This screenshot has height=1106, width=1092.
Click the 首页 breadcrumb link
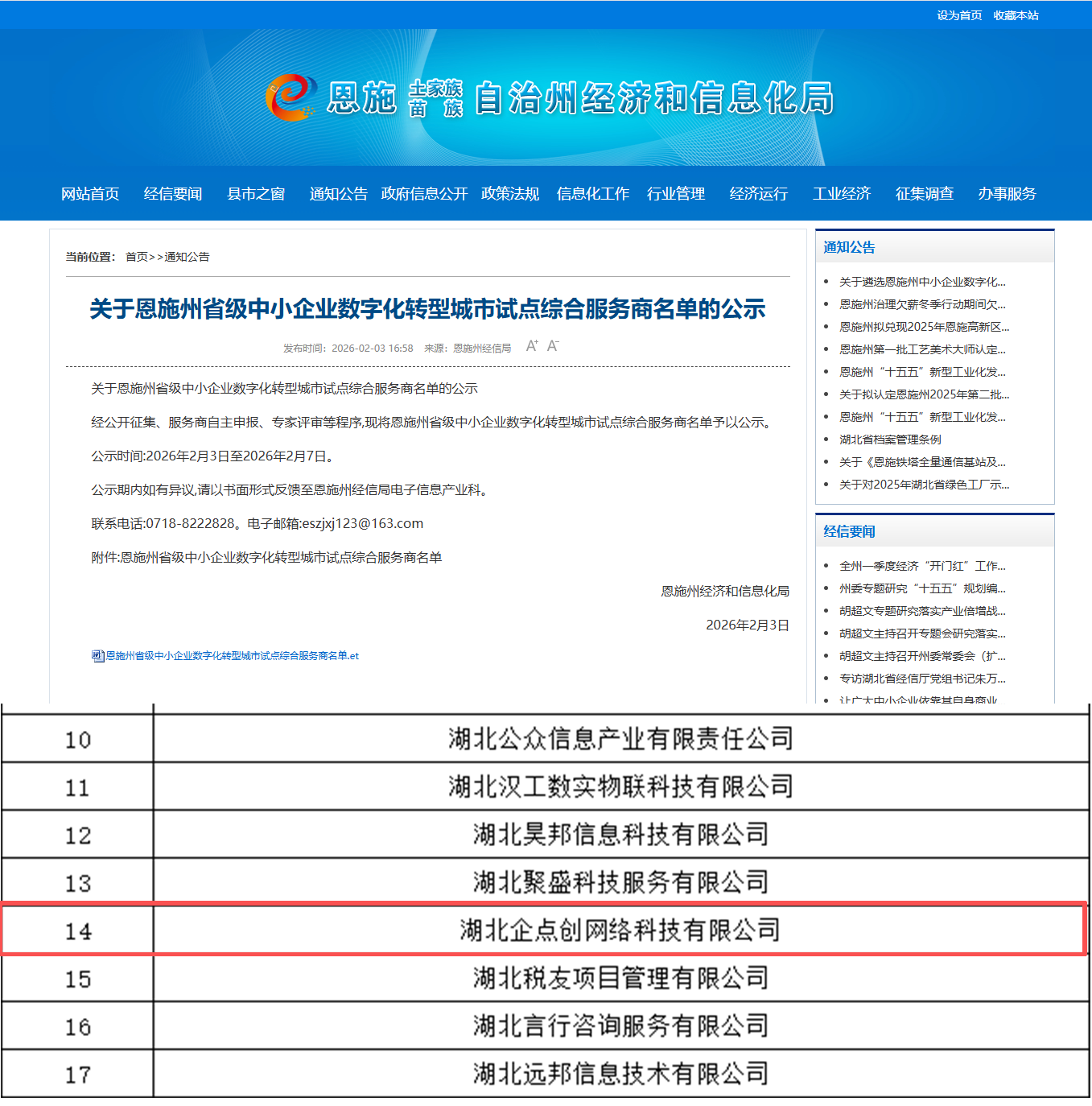point(137,257)
